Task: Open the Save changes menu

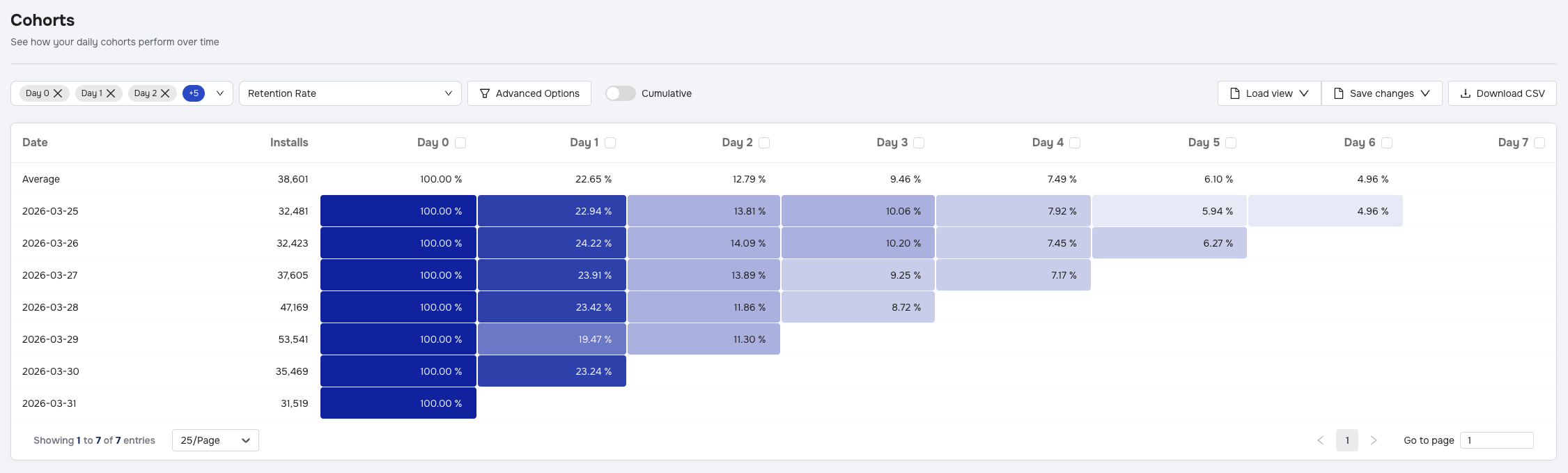Action: [1382, 93]
